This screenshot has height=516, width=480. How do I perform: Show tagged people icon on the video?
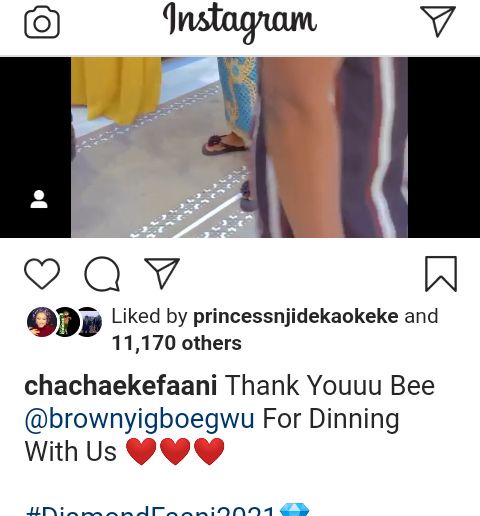pos(39,199)
